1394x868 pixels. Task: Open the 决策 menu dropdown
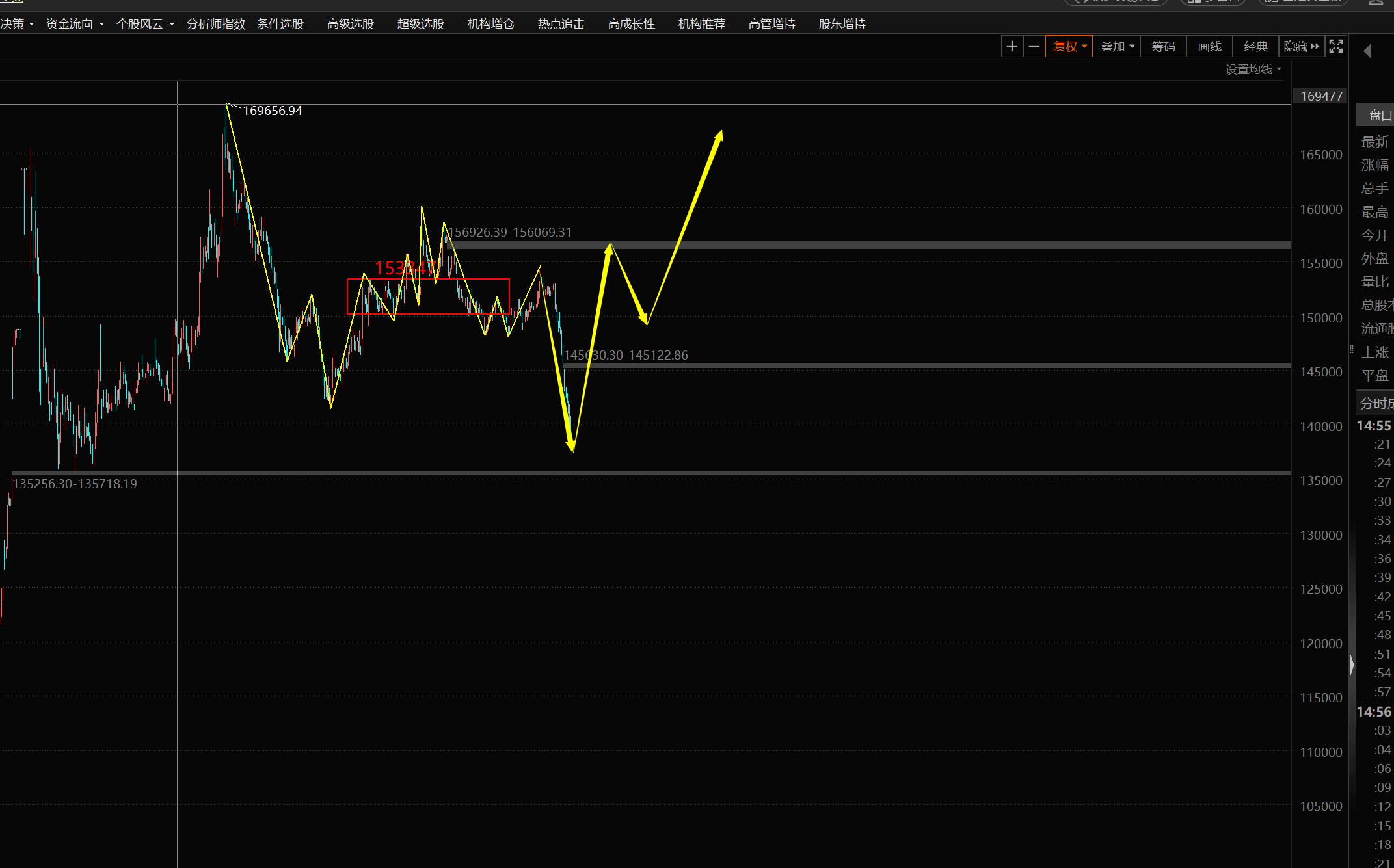click(x=17, y=24)
